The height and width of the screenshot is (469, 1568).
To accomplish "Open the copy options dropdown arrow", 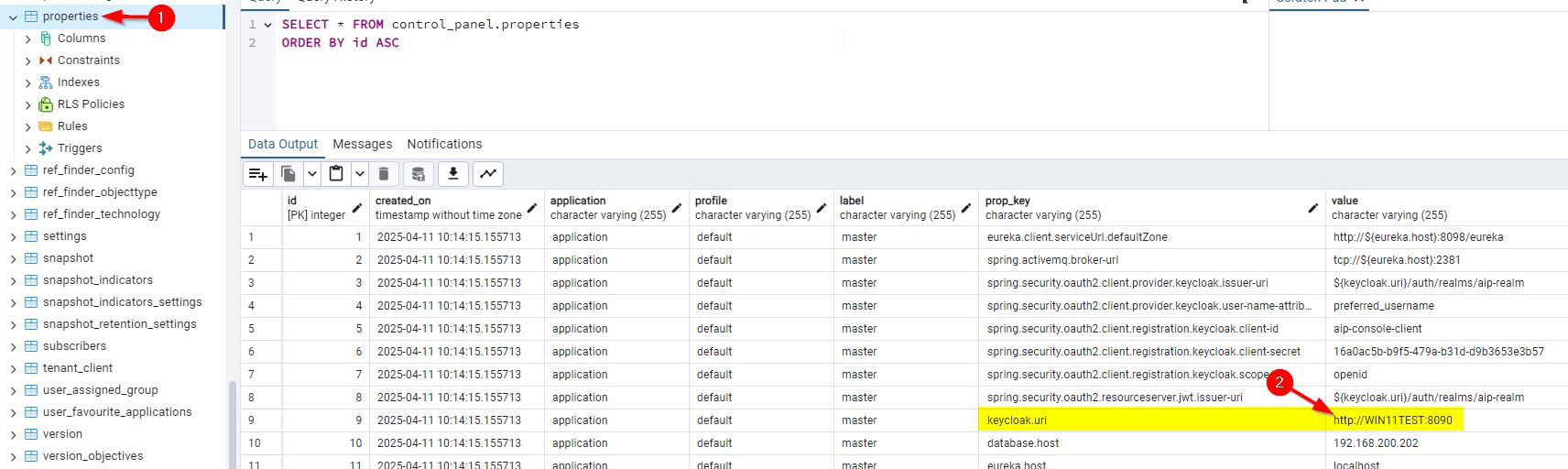I will tap(312, 174).
